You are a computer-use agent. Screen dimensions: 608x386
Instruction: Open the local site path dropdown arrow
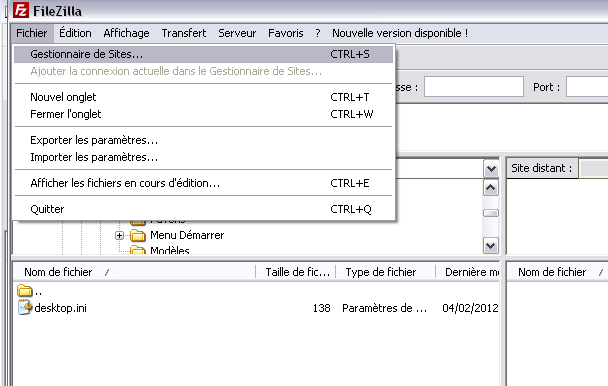pos(491,169)
